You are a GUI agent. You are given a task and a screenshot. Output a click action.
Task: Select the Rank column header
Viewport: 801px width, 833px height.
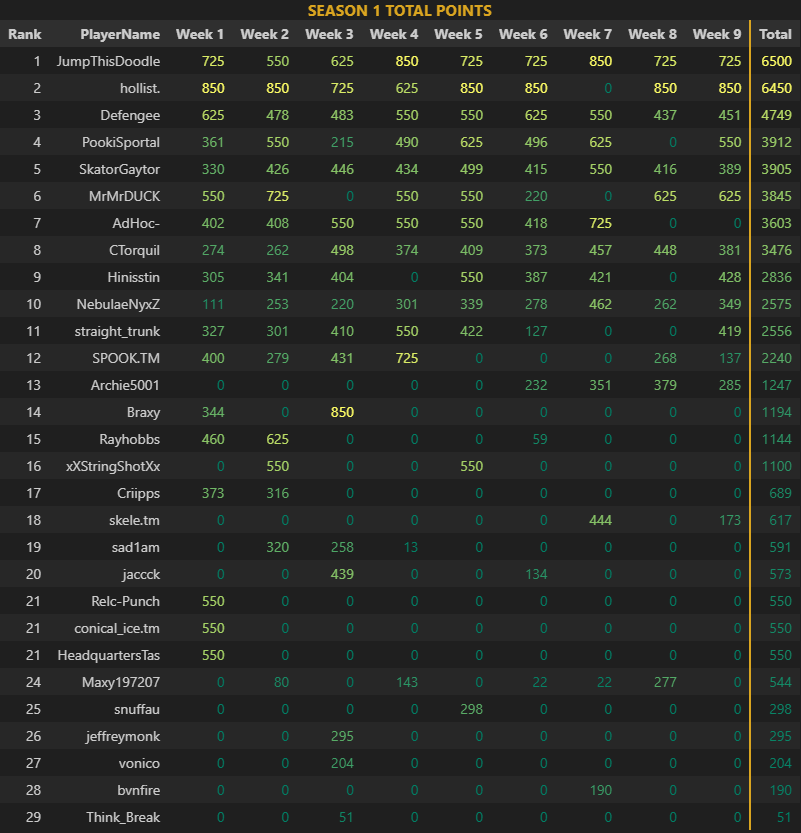coord(24,34)
